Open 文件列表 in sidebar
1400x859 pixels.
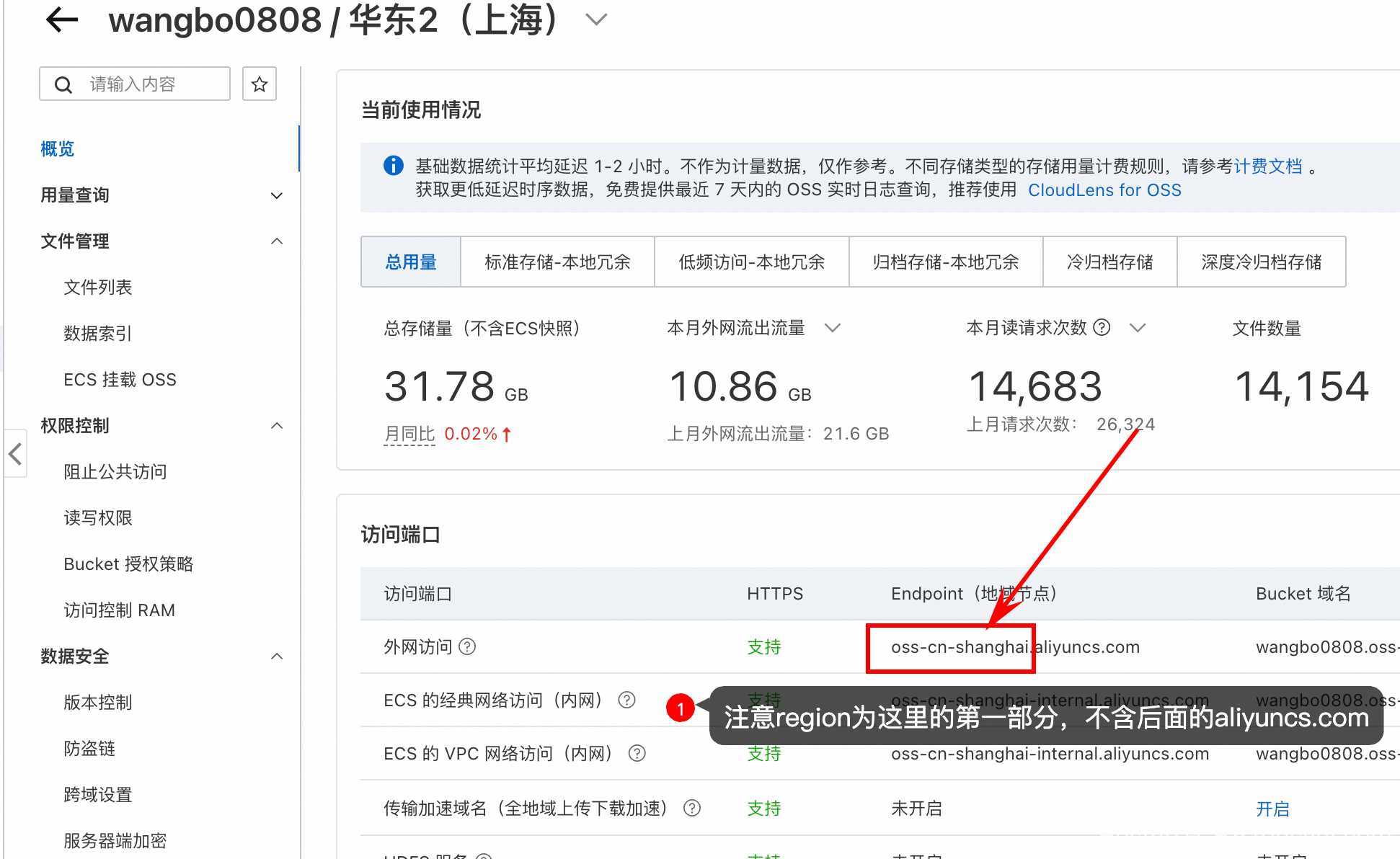(98, 288)
